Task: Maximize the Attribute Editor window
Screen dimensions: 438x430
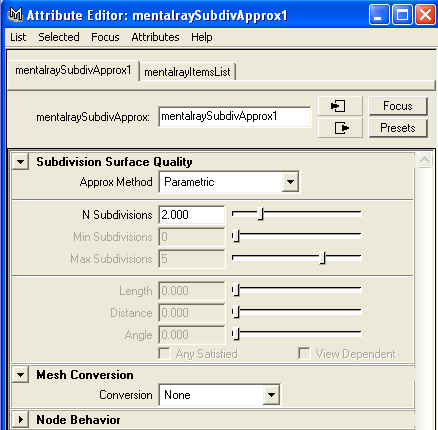Action: point(402,15)
